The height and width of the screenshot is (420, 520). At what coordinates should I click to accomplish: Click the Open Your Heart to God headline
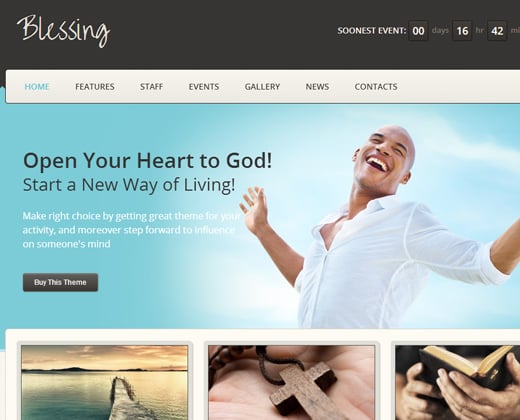[x=148, y=161]
